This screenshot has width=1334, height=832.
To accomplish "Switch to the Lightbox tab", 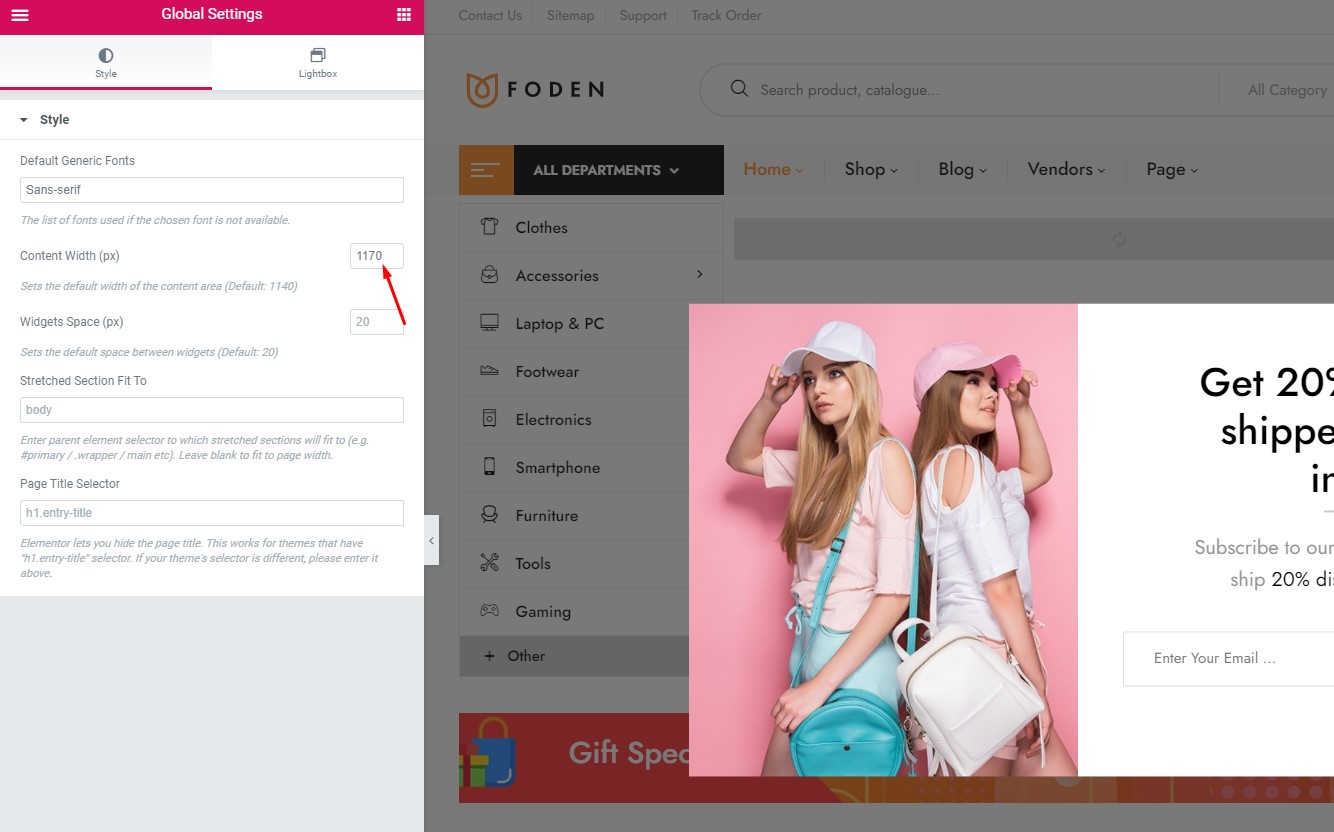I will [x=318, y=62].
